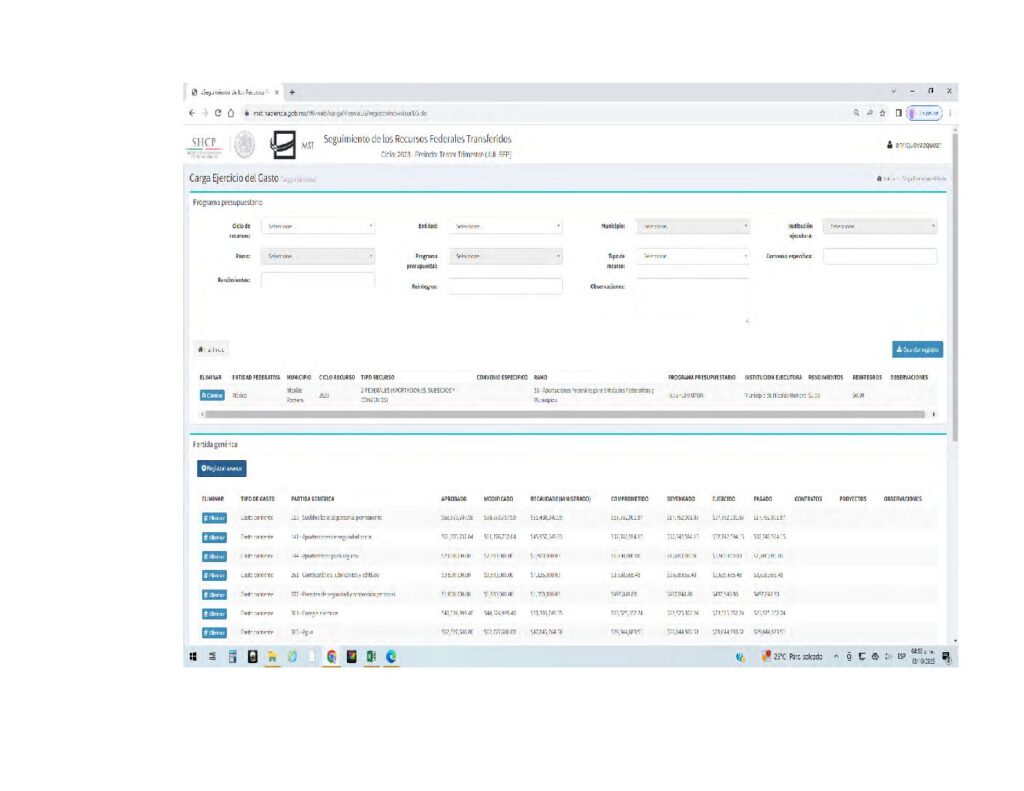Image resolution: width=1024 pixels, height=791 pixels.
Task: Open Google Chrome from the taskbar
Action: 332,656
